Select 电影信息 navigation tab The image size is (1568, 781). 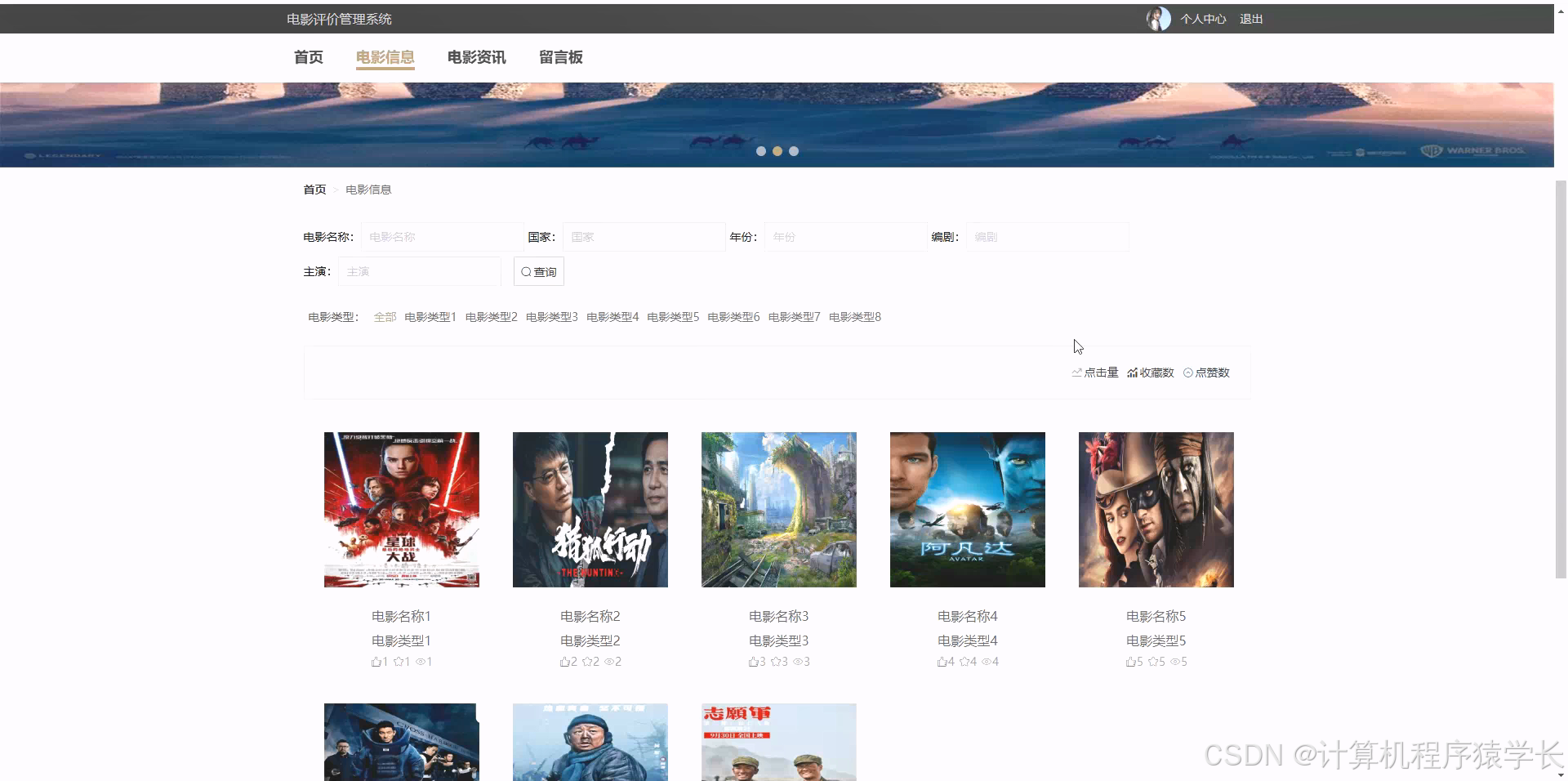tap(385, 57)
